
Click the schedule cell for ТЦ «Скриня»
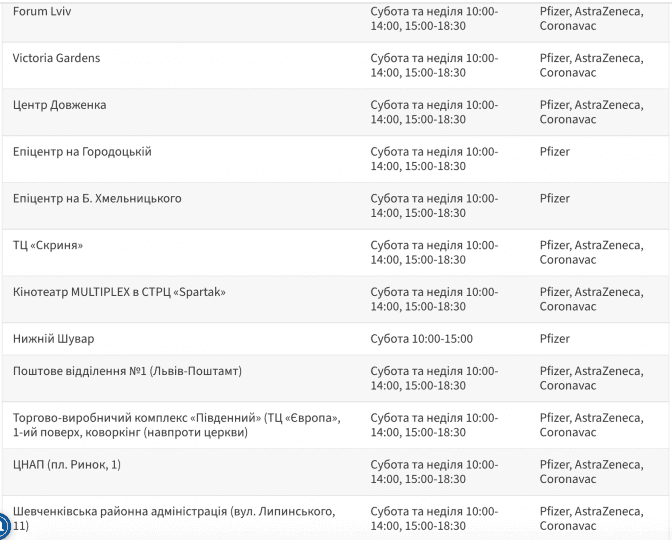[434, 252]
